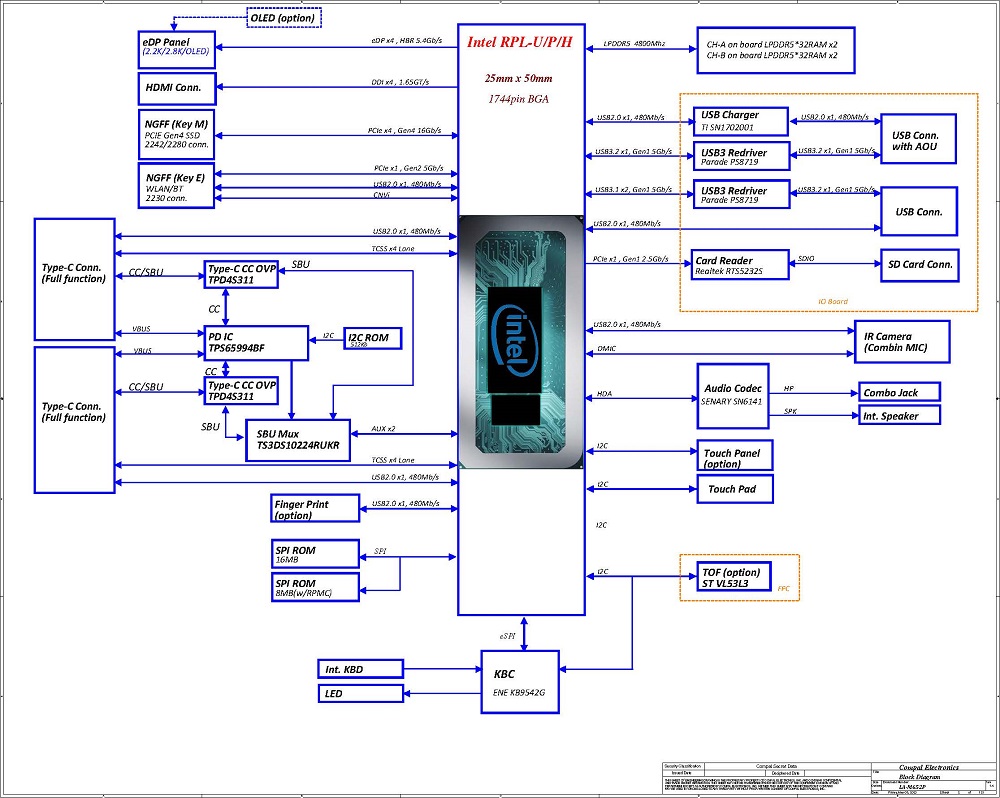1000x798 pixels.
Task: Click the I2C ROM block
Action: 373,339
